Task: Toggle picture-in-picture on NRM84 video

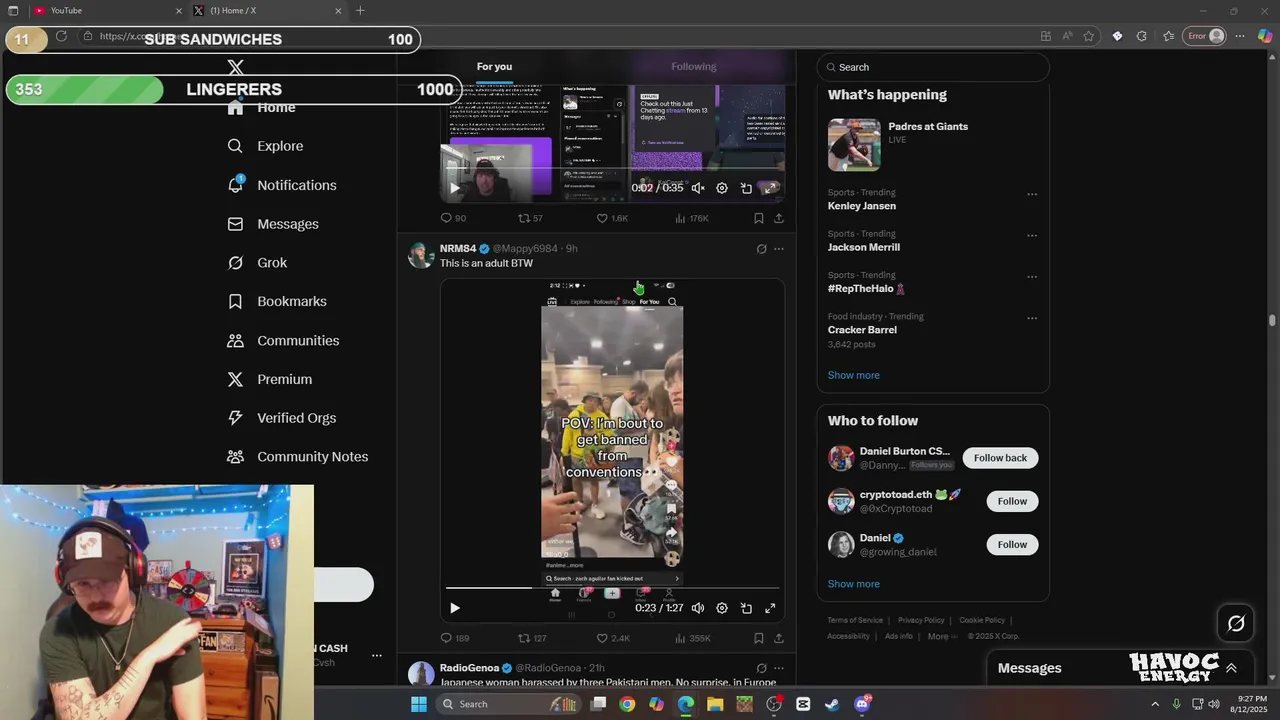Action: click(746, 608)
